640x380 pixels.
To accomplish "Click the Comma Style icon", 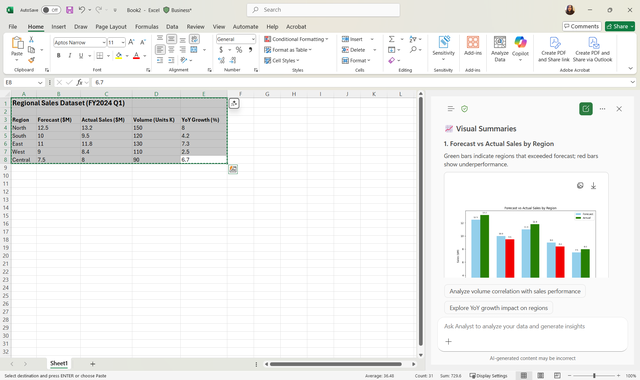I will [250, 50].
